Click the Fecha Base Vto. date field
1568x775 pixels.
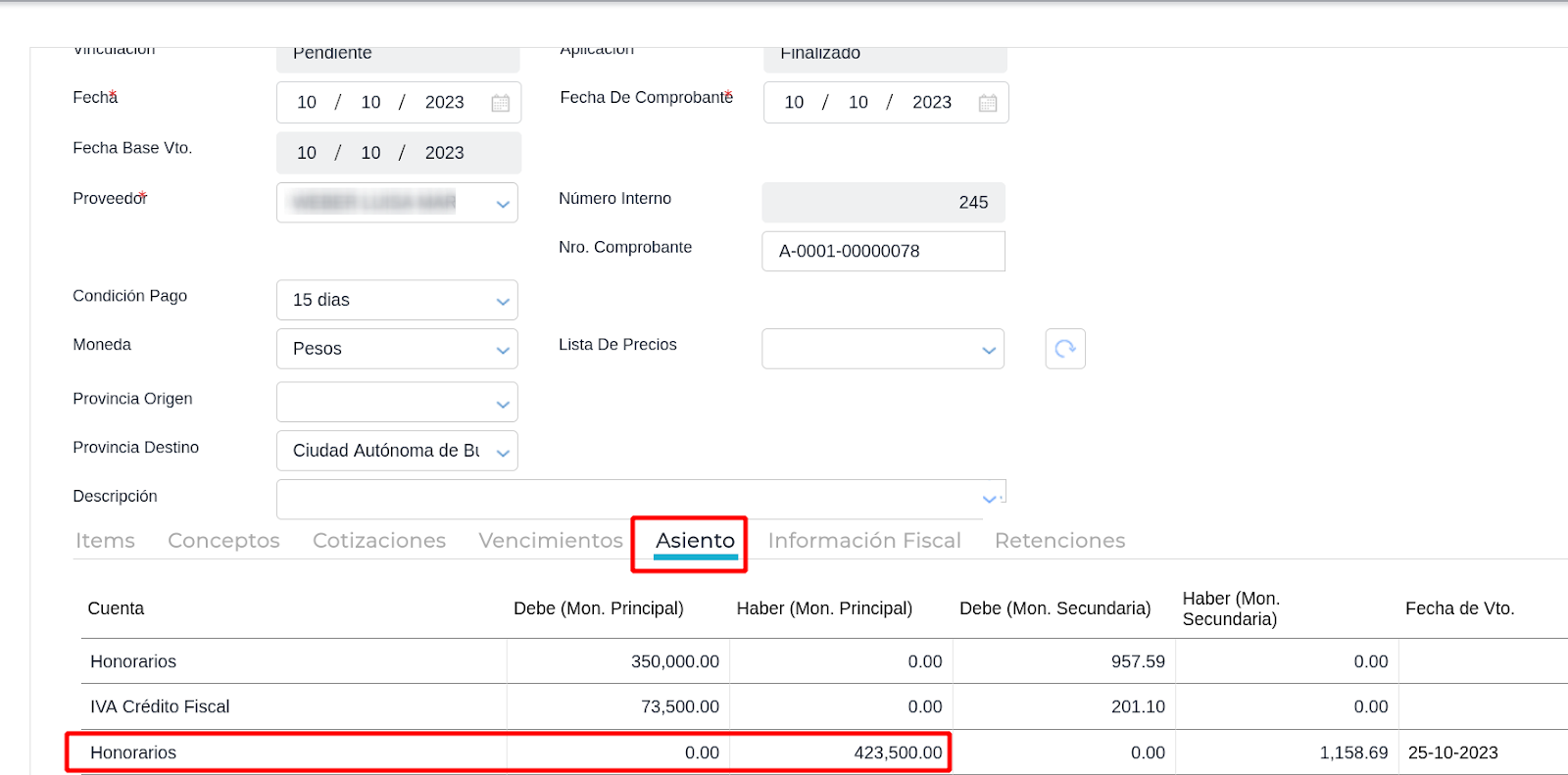tap(397, 153)
